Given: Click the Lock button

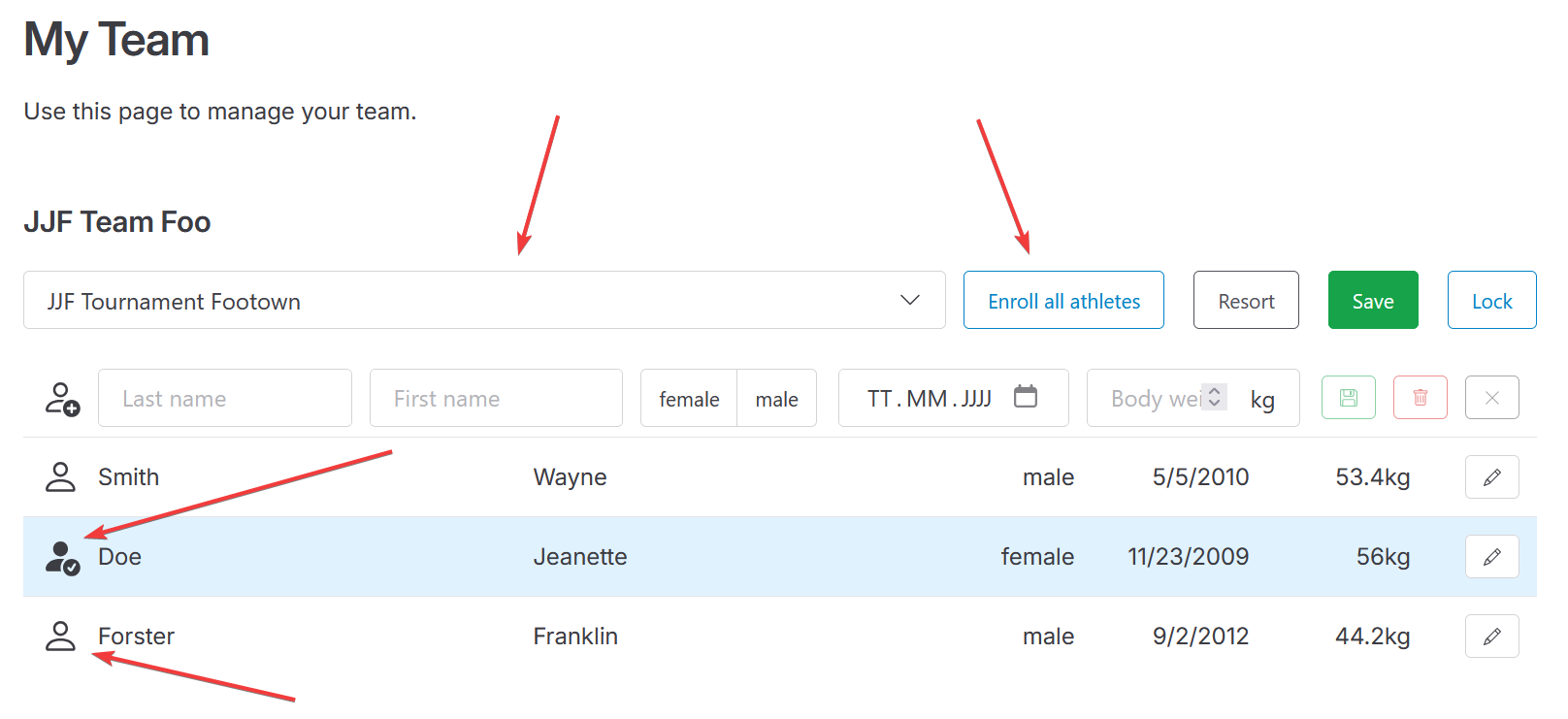Looking at the screenshot, I should 1491,300.
